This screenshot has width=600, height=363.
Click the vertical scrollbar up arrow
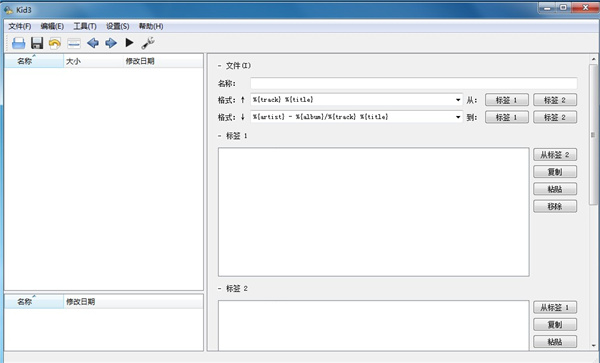[x=593, y=59]
